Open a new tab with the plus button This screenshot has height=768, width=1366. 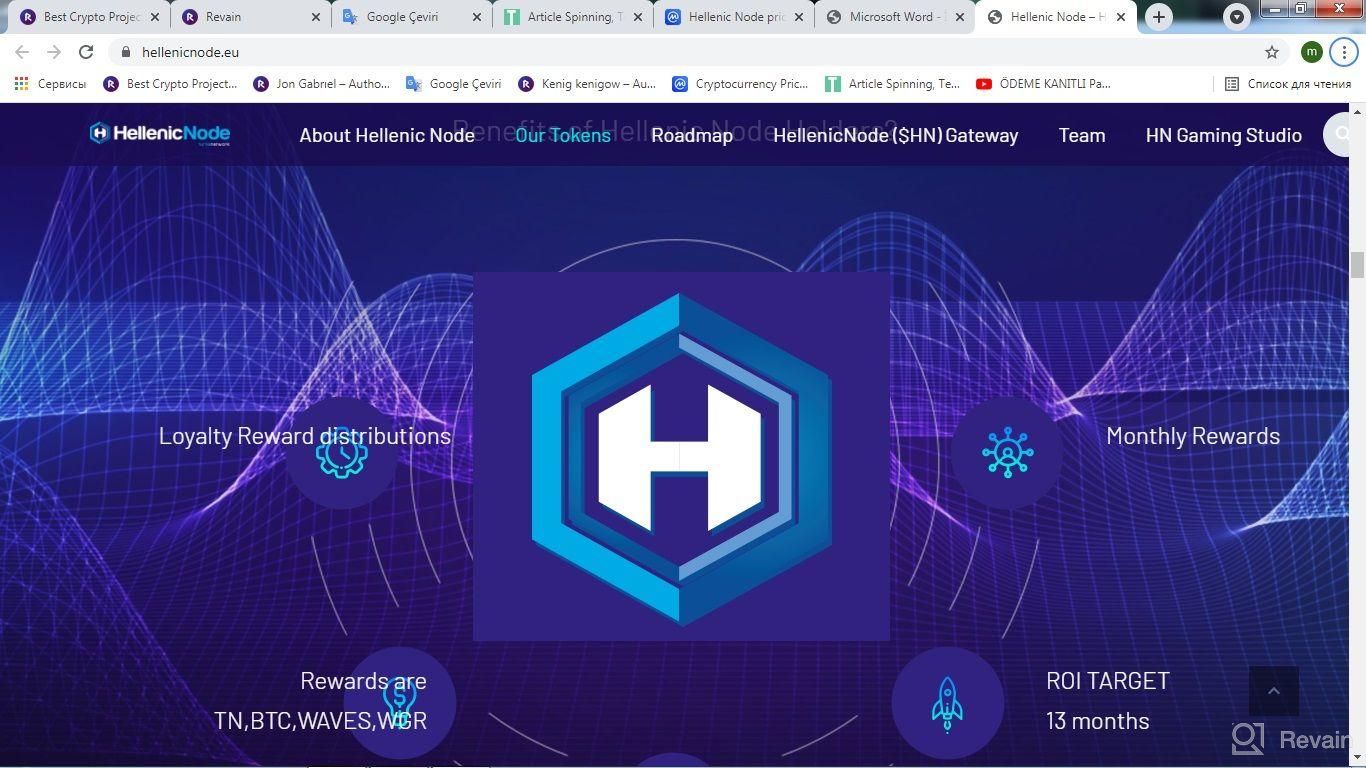click(x=1159, y=17)
